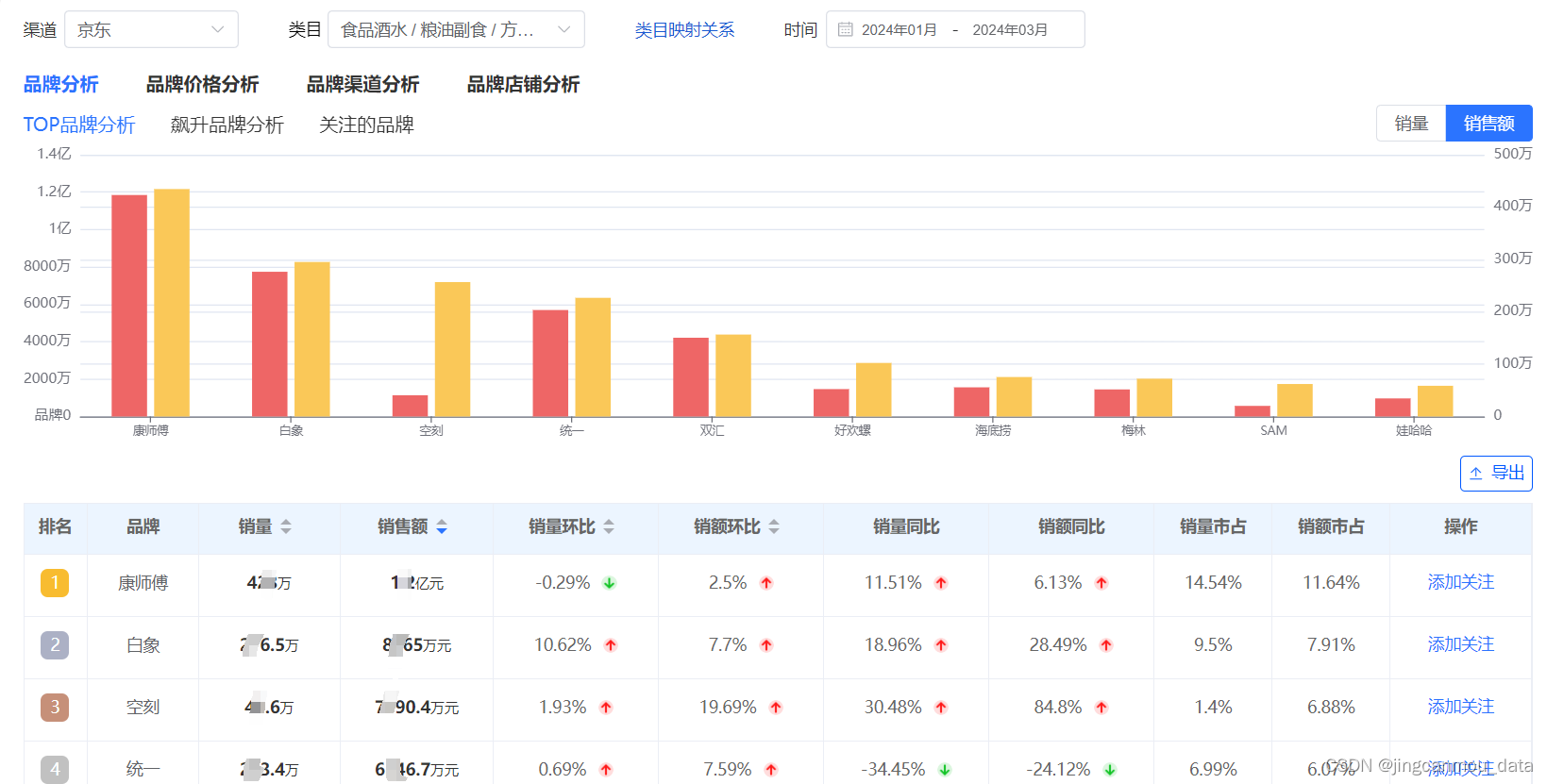Click 添加关注 for 白象
1547x784 pixels.
[1460, 644]
